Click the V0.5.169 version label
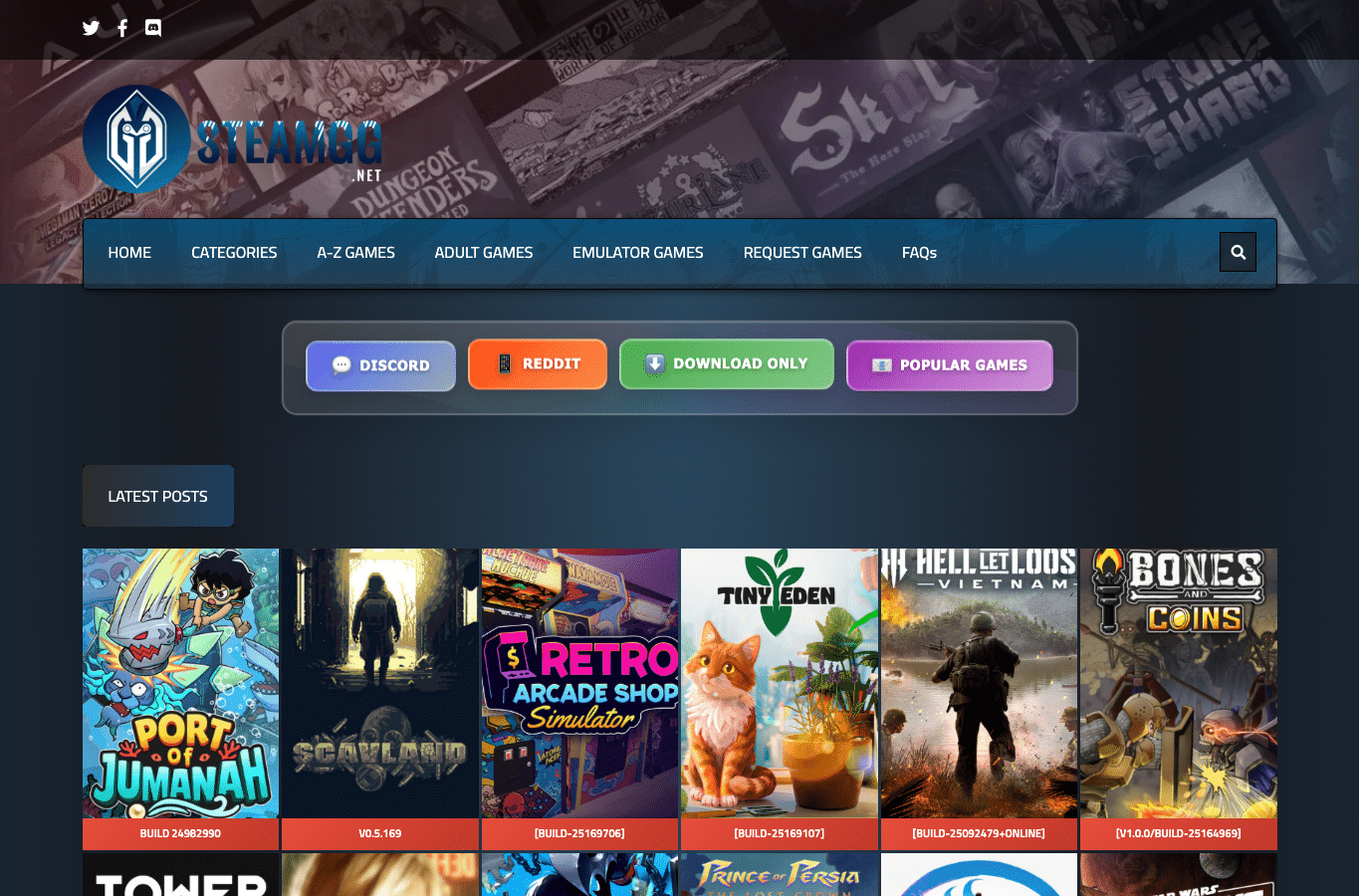This screenshot has height=896, width=1359. click(380, 834)
